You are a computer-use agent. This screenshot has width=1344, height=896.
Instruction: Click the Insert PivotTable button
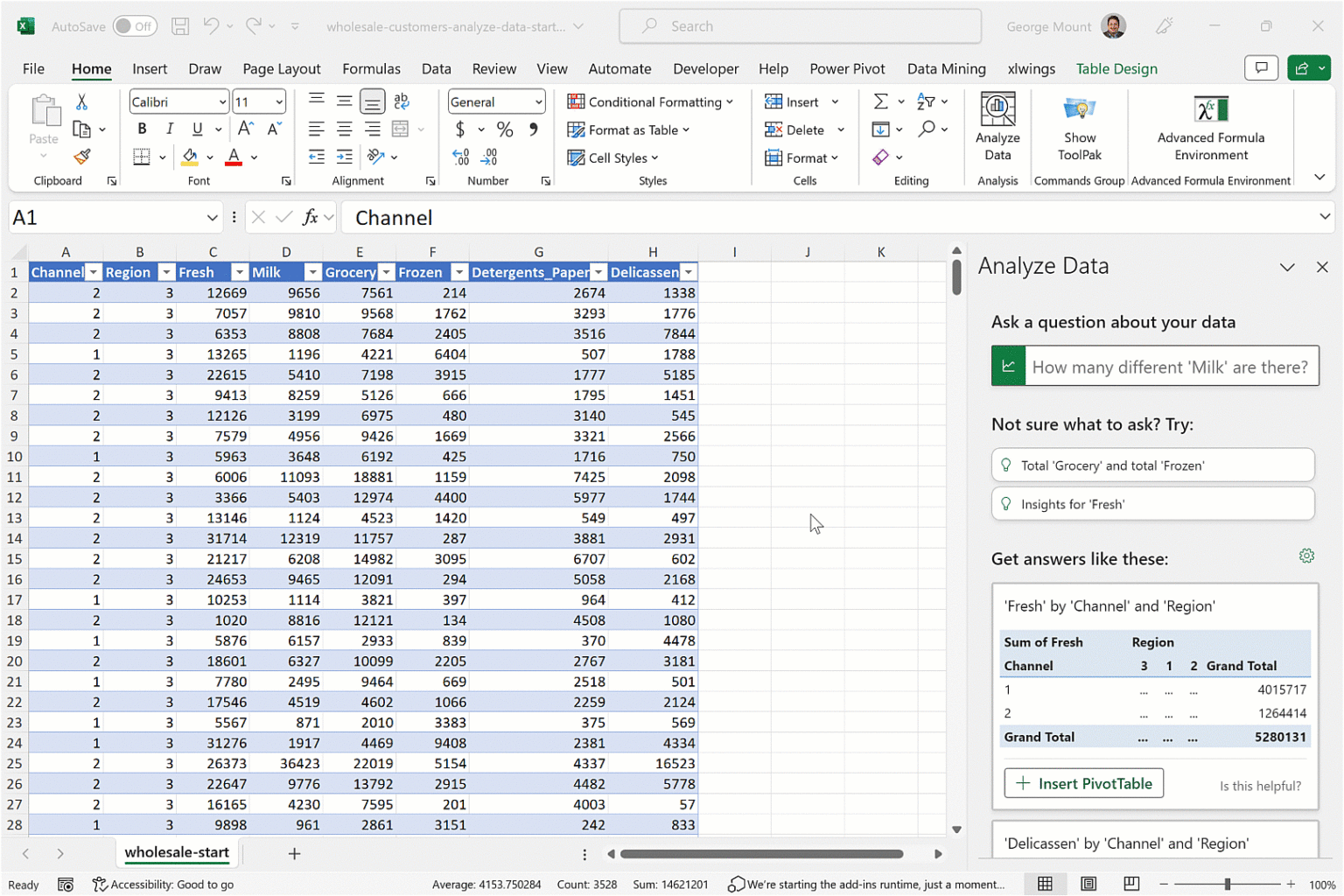pyautogui.click(x=1083, y=784)
